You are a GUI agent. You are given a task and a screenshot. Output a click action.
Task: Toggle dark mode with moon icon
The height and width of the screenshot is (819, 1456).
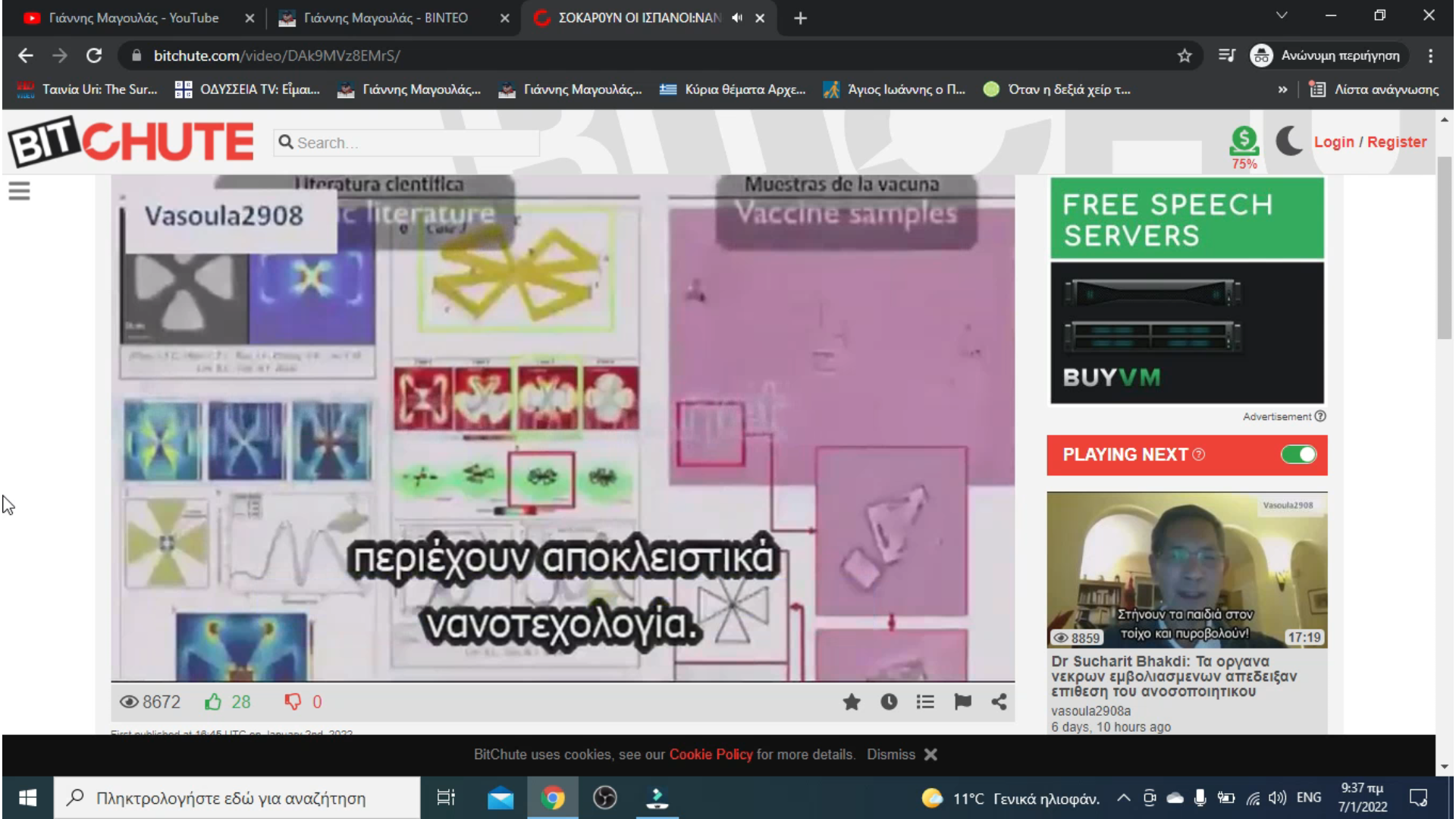pyautogui.click(x=1288, y=141)
